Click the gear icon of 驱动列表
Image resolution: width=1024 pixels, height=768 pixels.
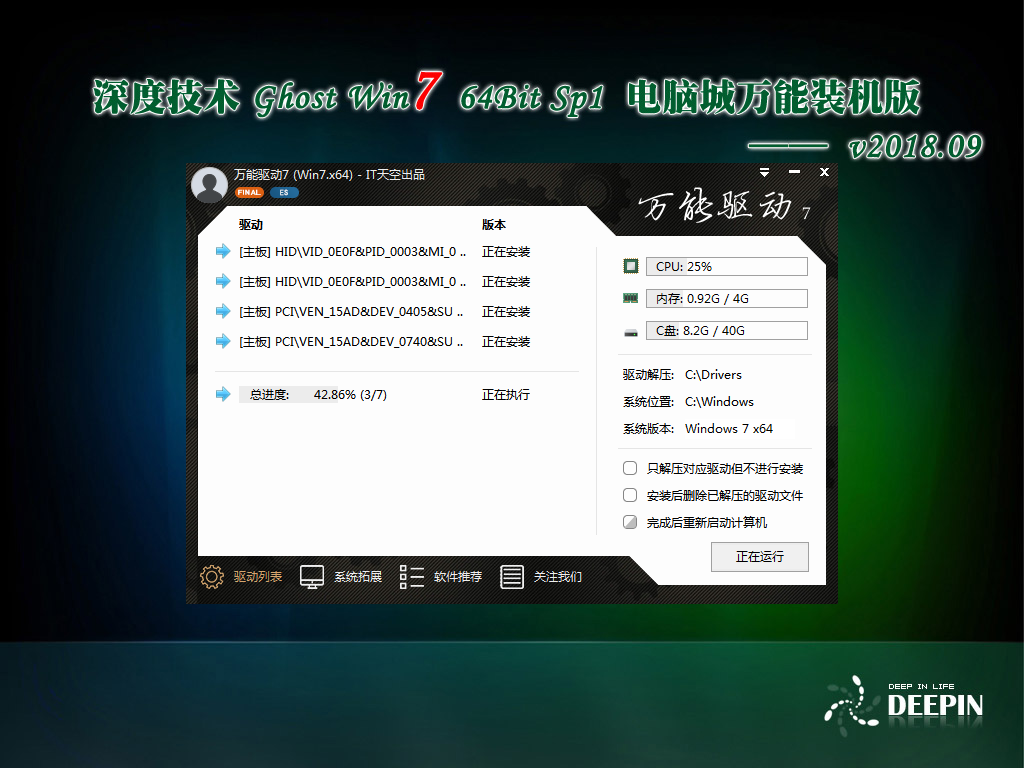tap(212, 577)
